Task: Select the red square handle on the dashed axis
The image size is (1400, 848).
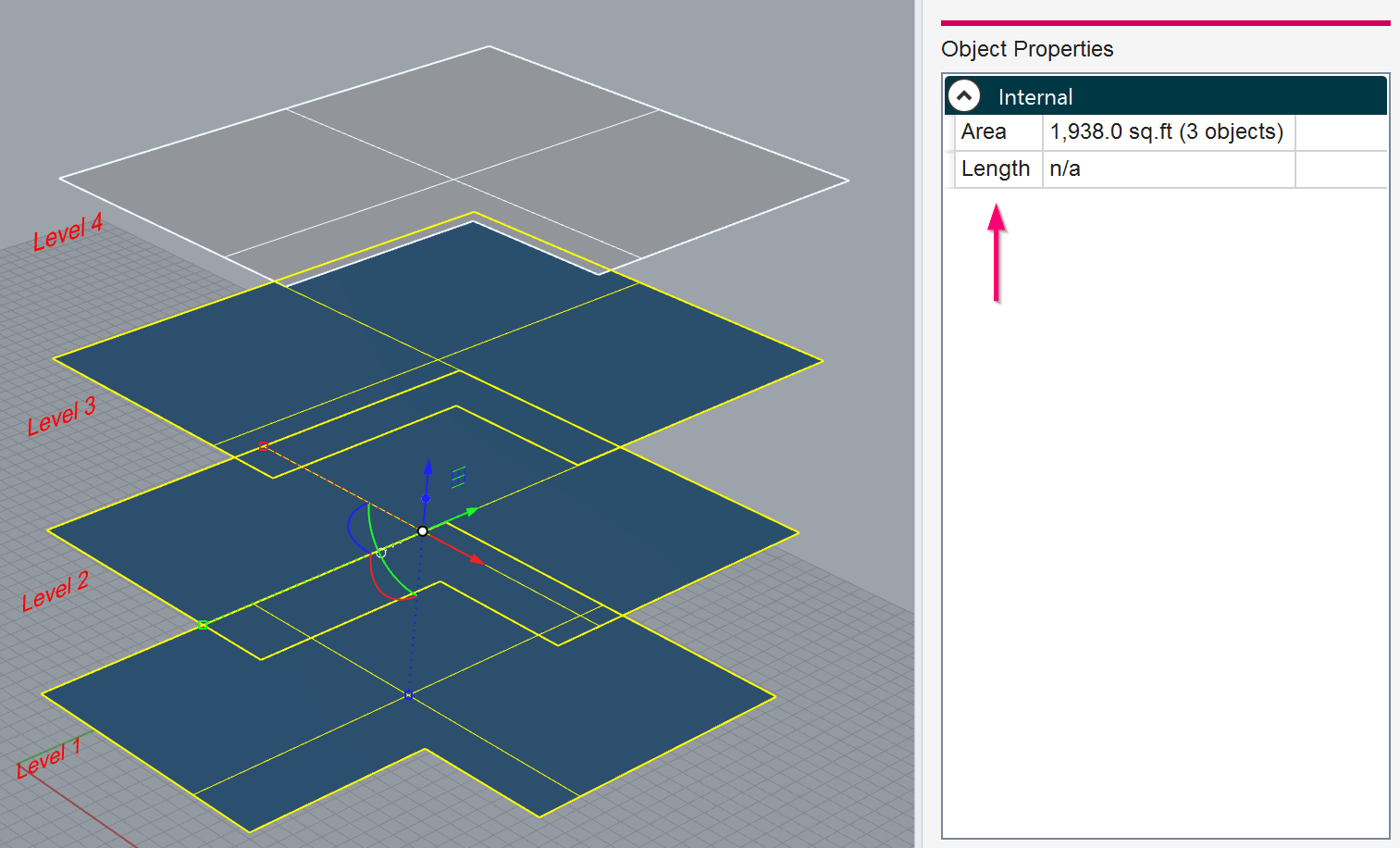Action: point(265,446)
